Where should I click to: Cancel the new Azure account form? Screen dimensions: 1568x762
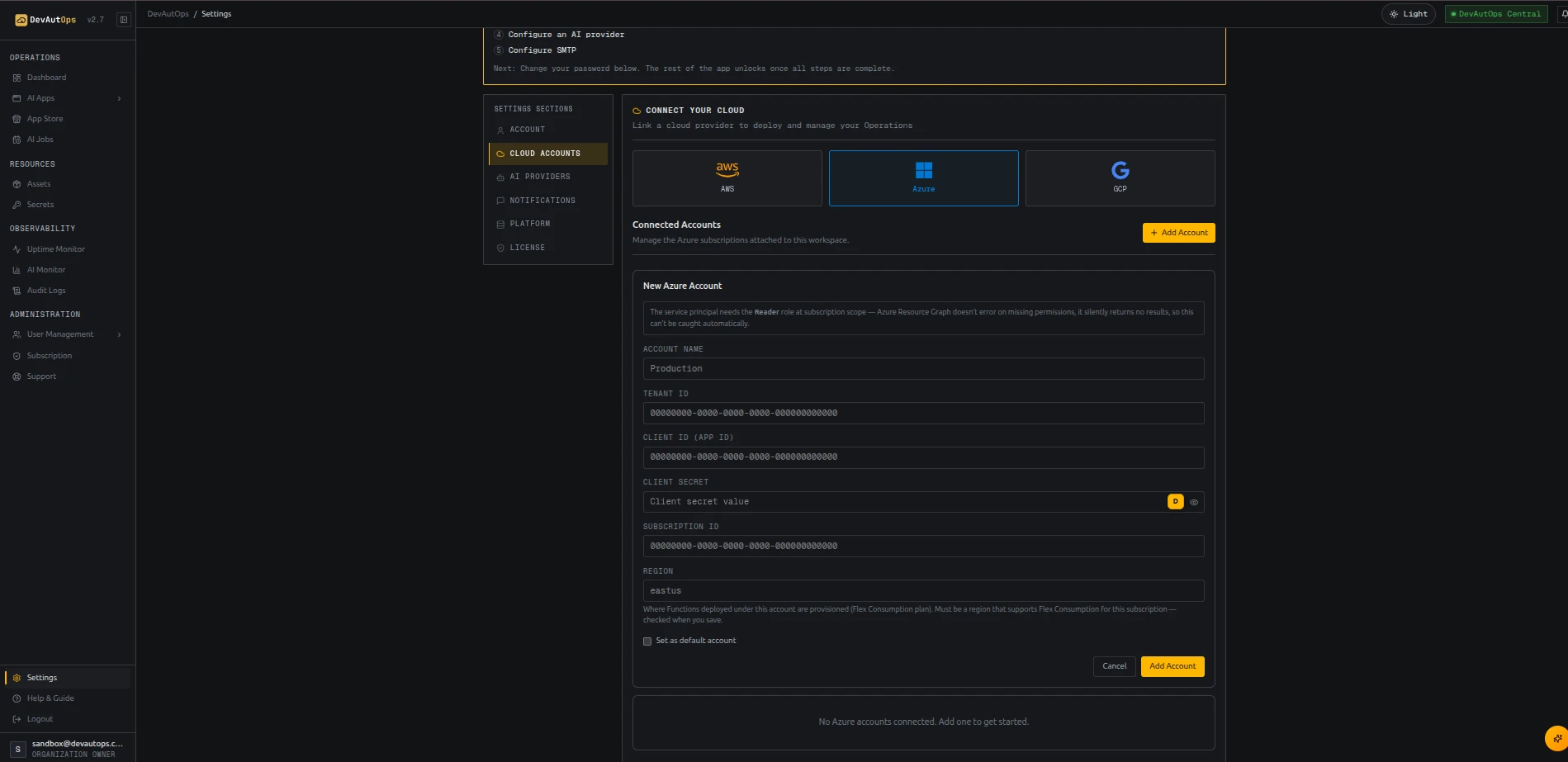[x=1115, y=666]
